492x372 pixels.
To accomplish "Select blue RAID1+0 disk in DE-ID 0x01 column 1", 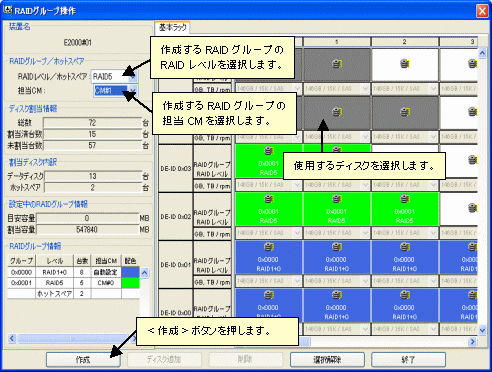I will click(x=337, y=257).
